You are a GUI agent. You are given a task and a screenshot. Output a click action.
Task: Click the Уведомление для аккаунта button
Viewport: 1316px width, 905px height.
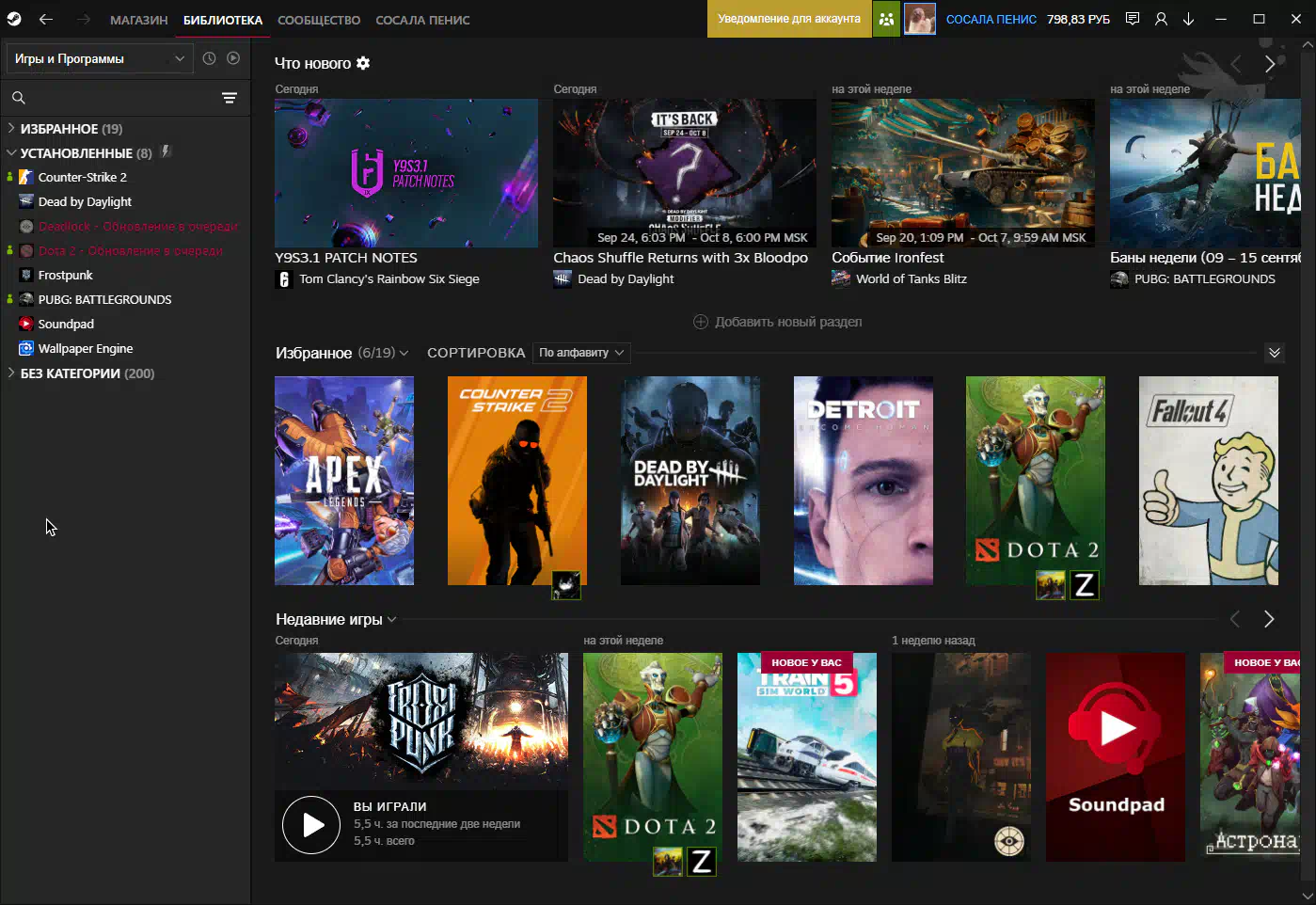tap(789, 19)
